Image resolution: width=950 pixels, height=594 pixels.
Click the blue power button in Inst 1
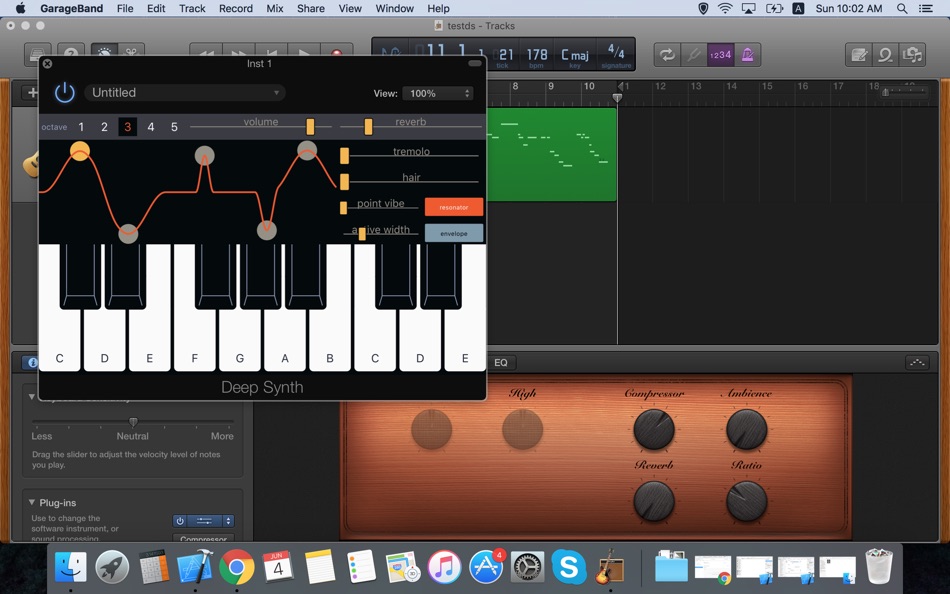tap(65, 93)
